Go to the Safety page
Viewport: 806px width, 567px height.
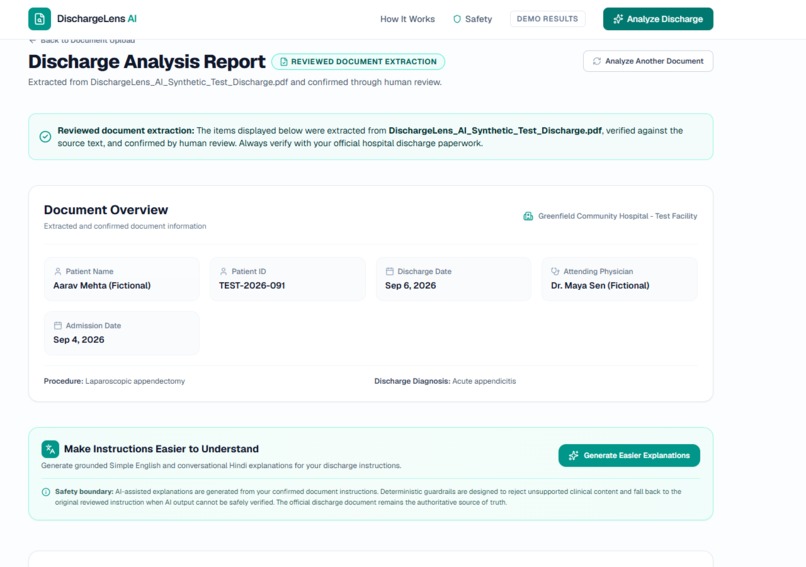pyautogui.click(x=472, y=19)
